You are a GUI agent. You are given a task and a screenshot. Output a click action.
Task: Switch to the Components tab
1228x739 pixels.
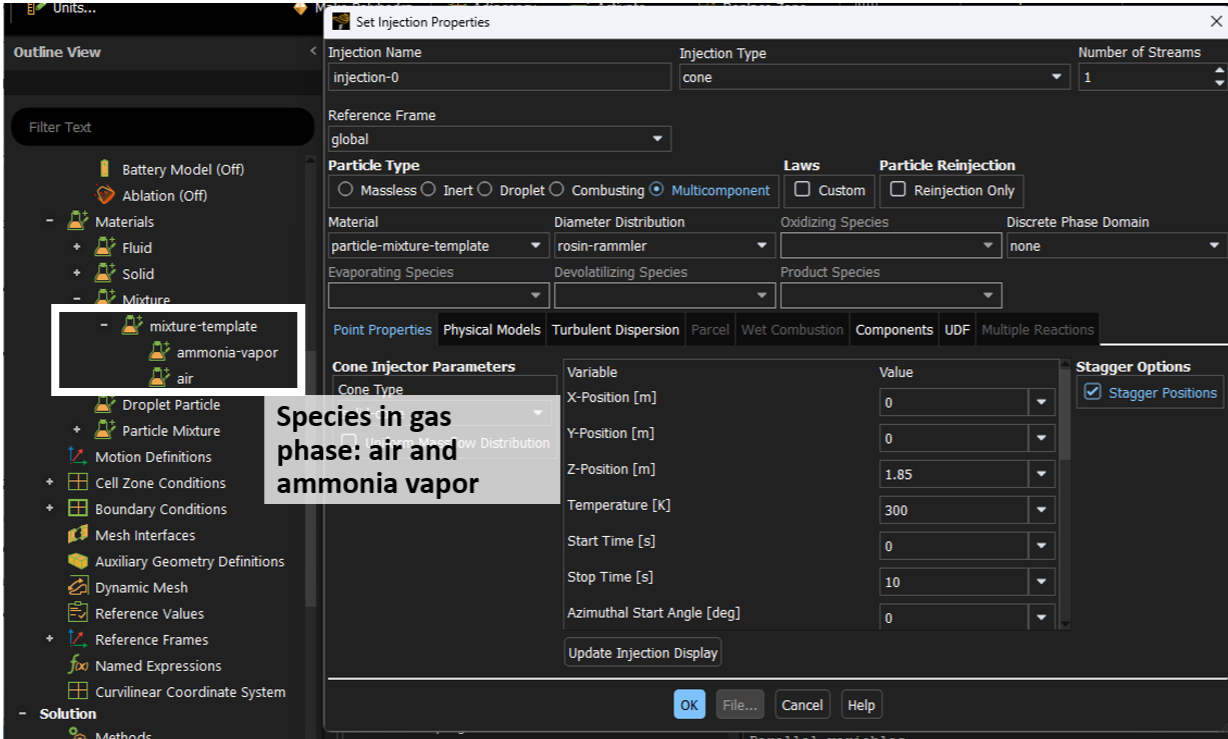click(x=894, y=329)
